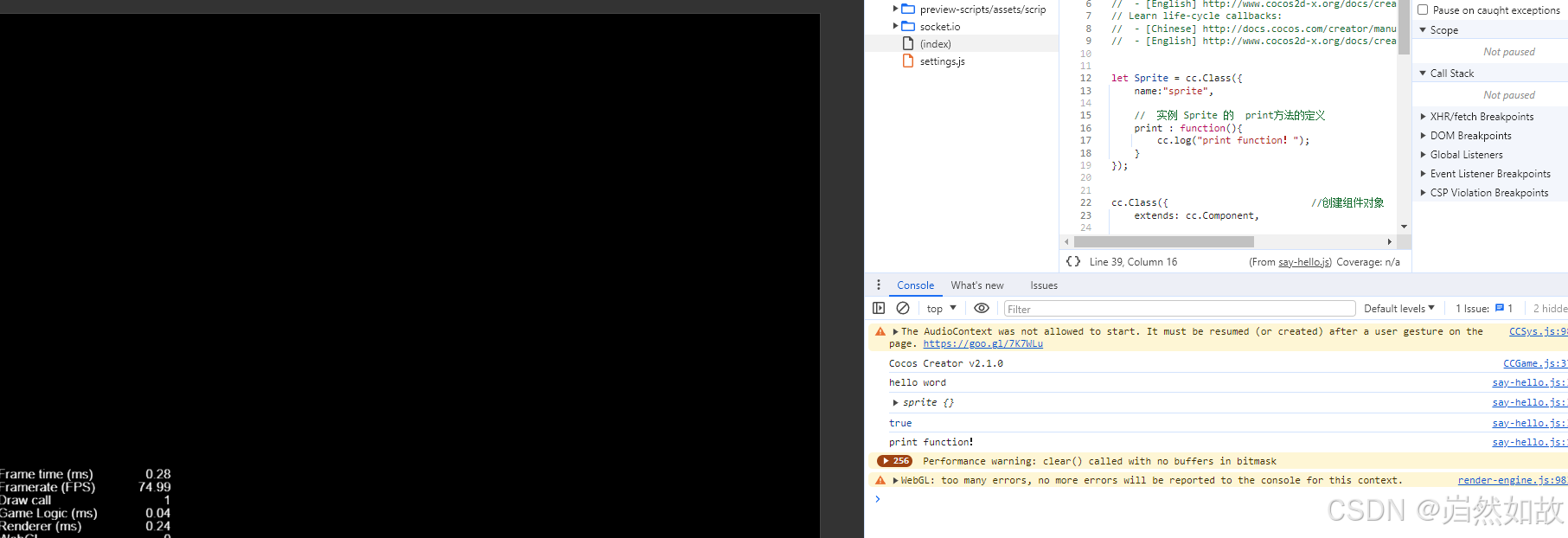Click the 'hello word' log line
Viewport: 1568px width, 538px height.
click(x=918, y=382)
